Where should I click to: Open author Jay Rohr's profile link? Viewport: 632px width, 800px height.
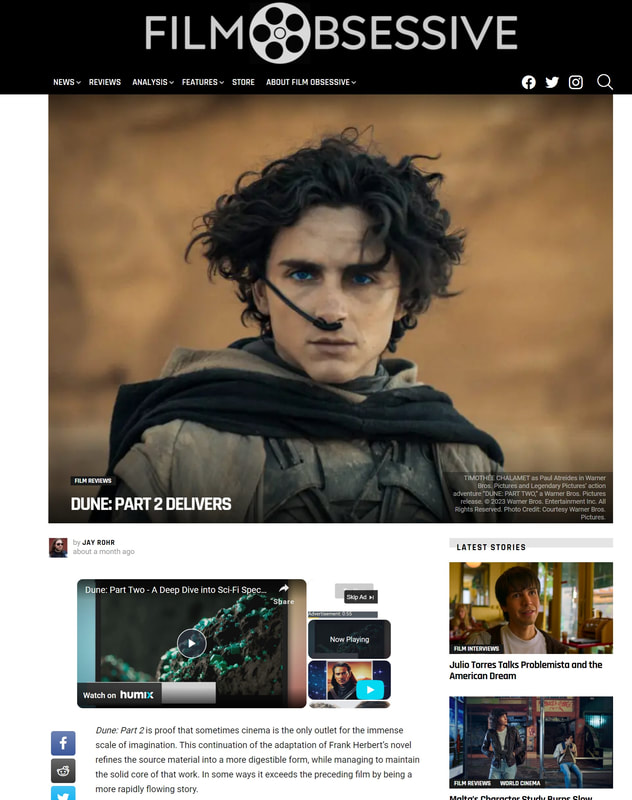point(98,542)
